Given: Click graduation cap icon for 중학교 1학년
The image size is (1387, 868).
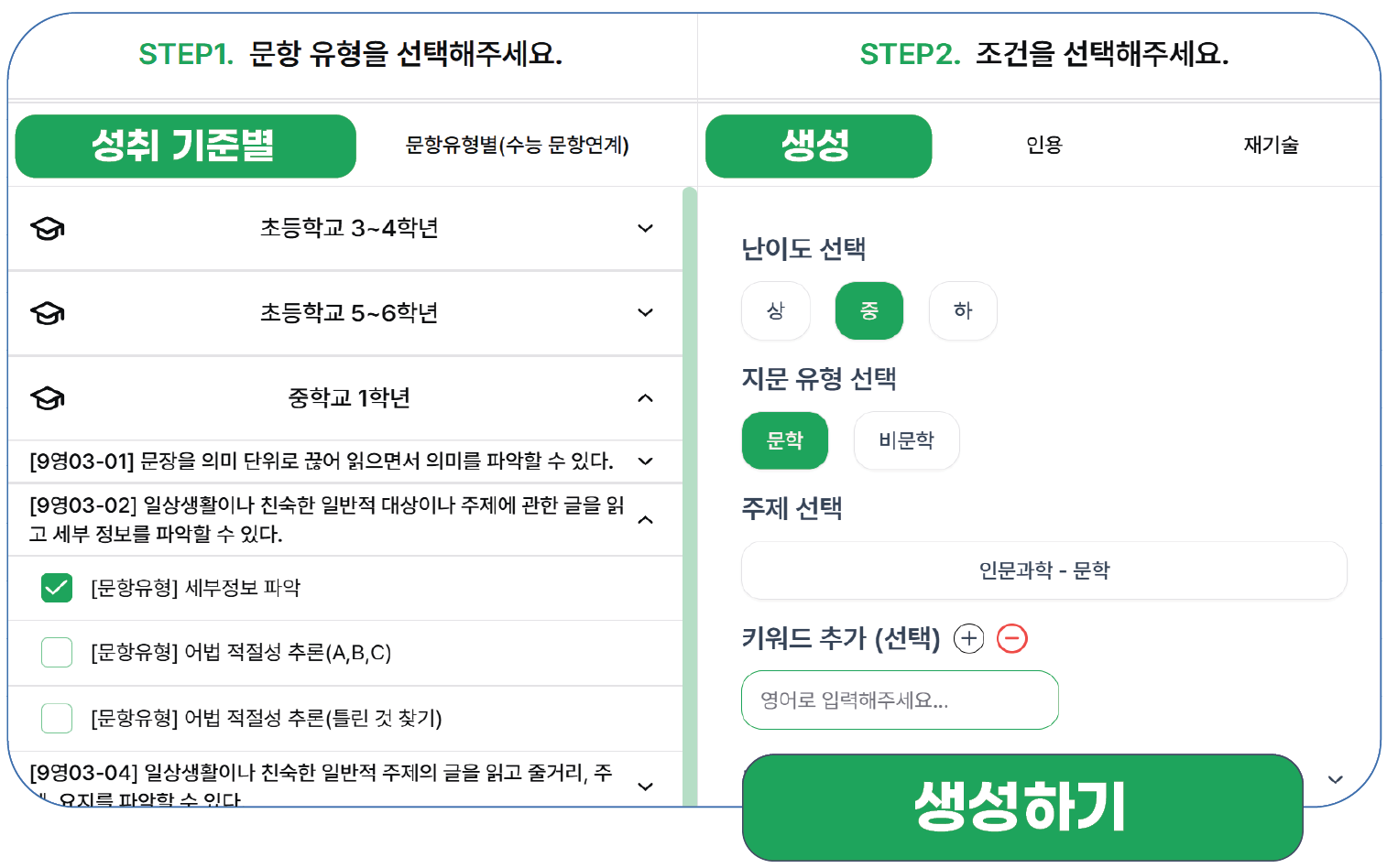Looking at the screenshot, I should point(48,398).
